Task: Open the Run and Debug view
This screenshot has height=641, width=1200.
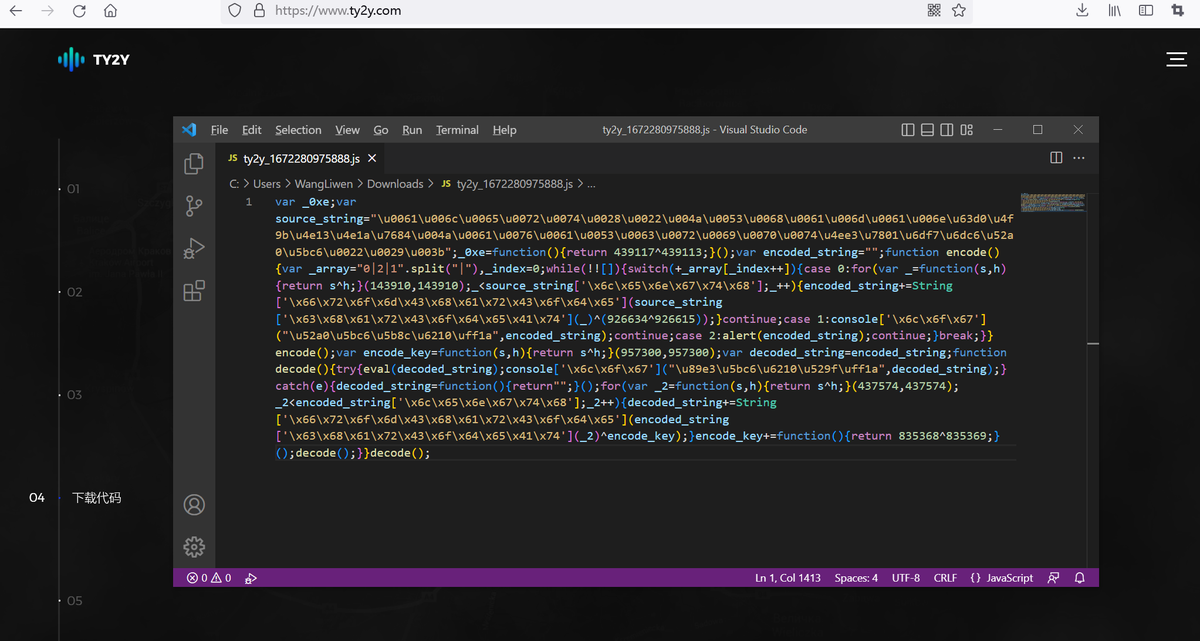Action: [x=194, y=248]
